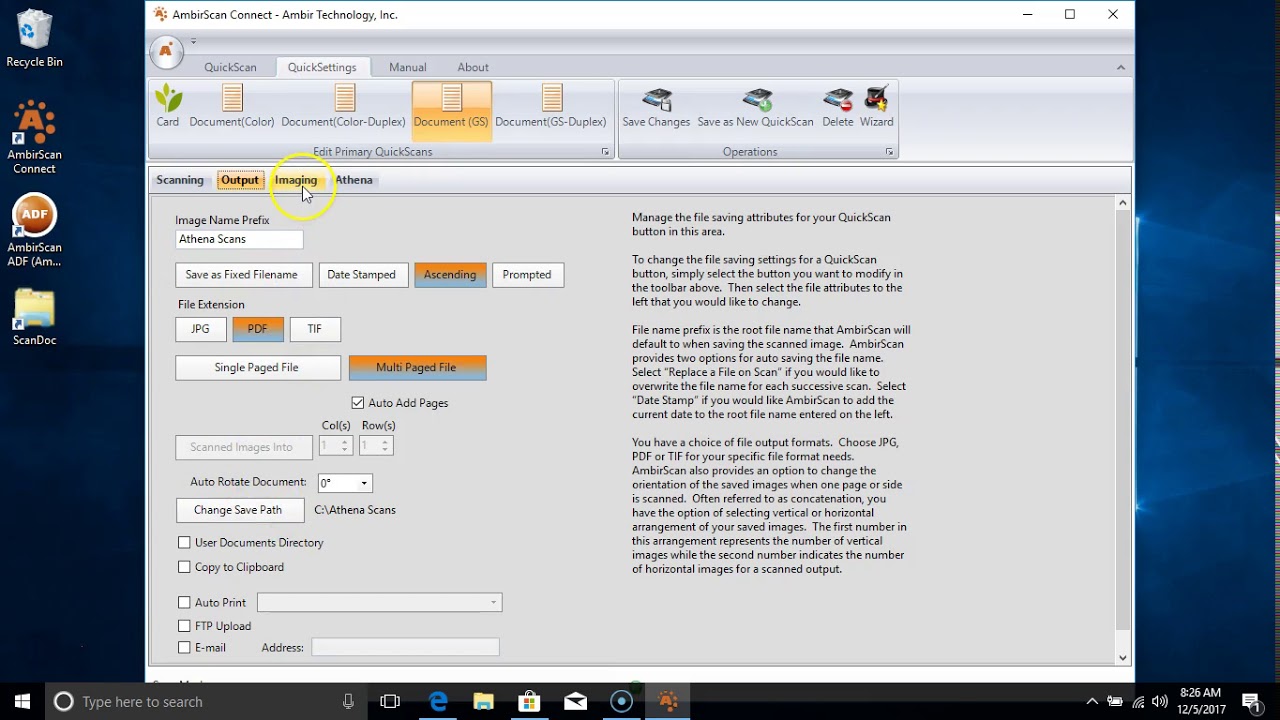1280x720 pixels.
Task: Click the settings panel scroll down arrow
Action: coord(1122,657)
